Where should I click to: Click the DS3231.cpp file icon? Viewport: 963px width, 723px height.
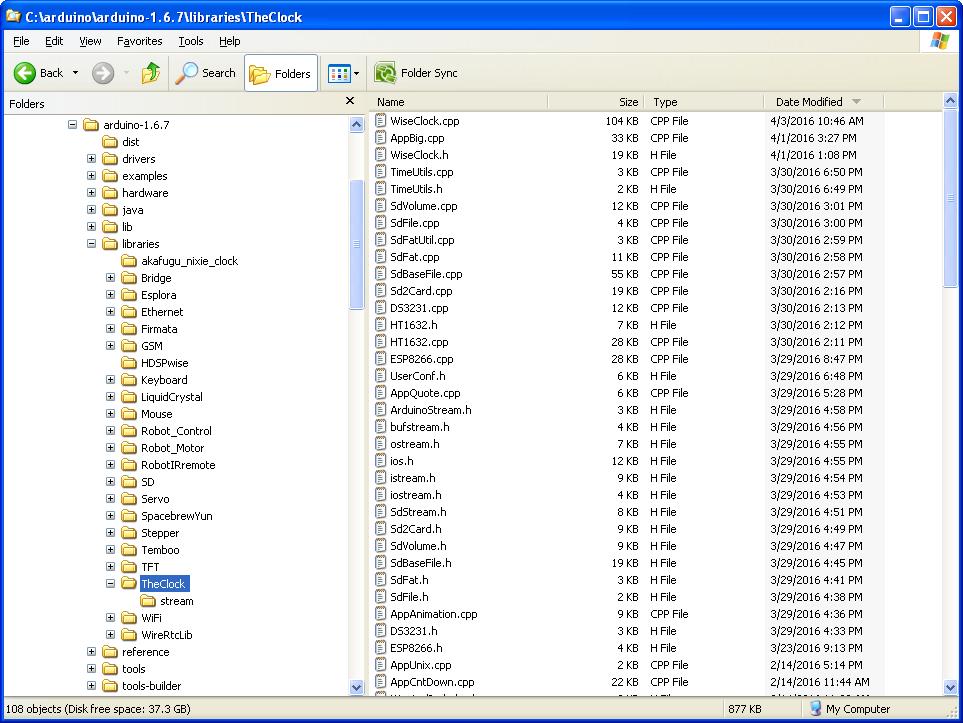381,308
